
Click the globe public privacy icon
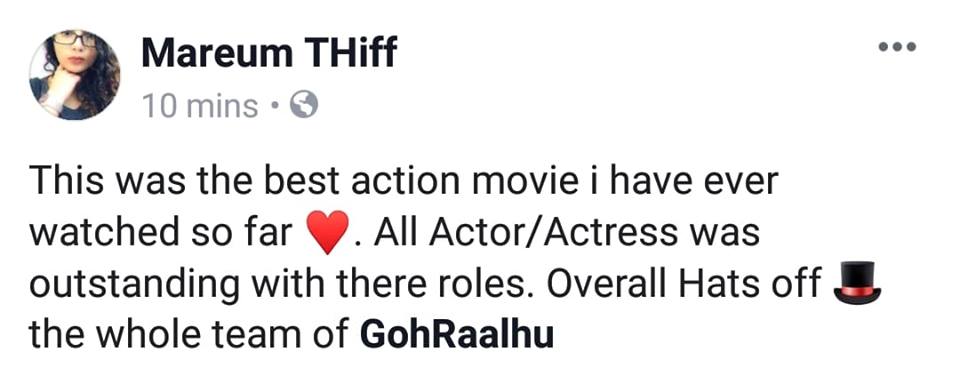tap(303, 105)
